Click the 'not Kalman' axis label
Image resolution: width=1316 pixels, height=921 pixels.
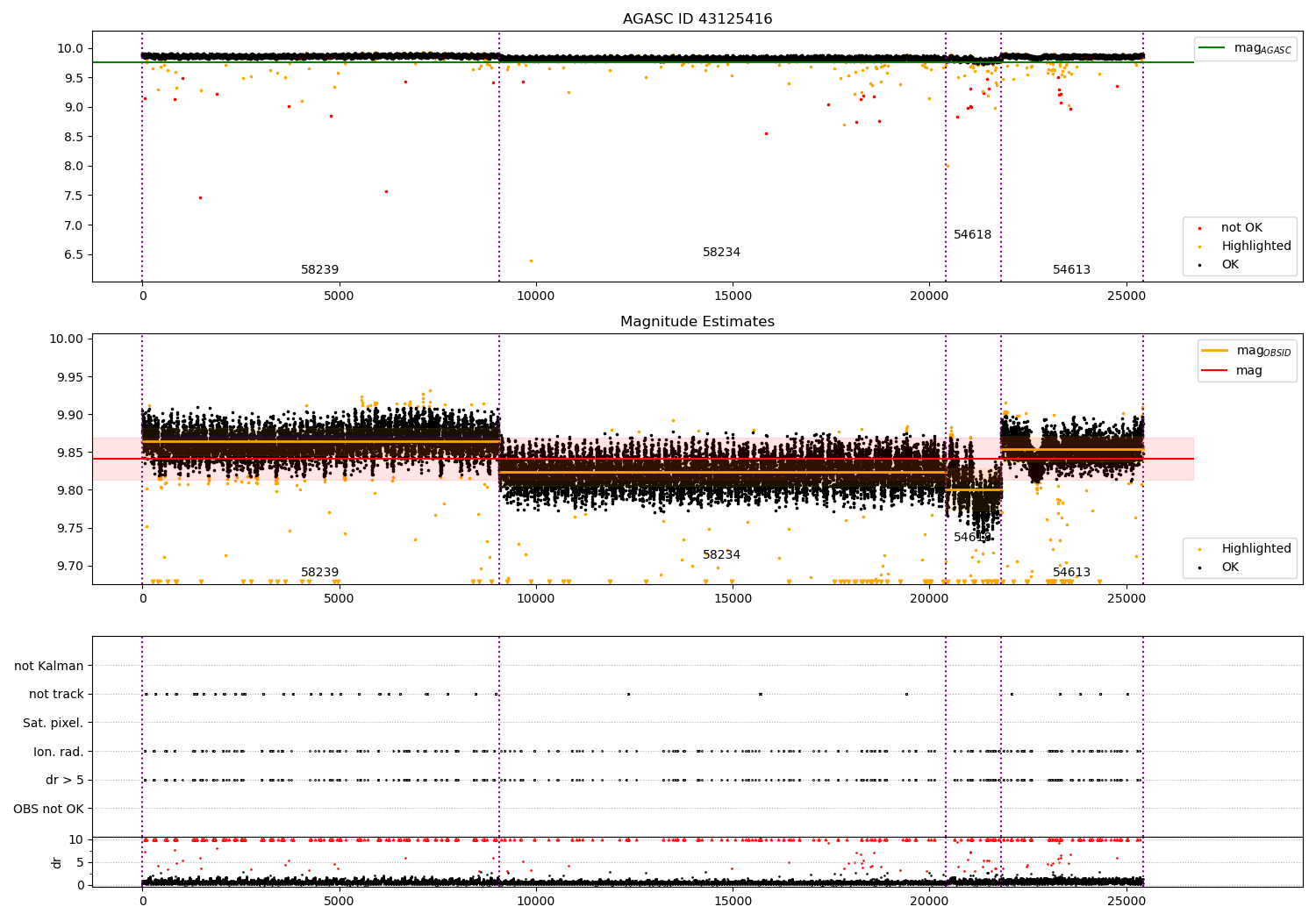click(49, 667)
